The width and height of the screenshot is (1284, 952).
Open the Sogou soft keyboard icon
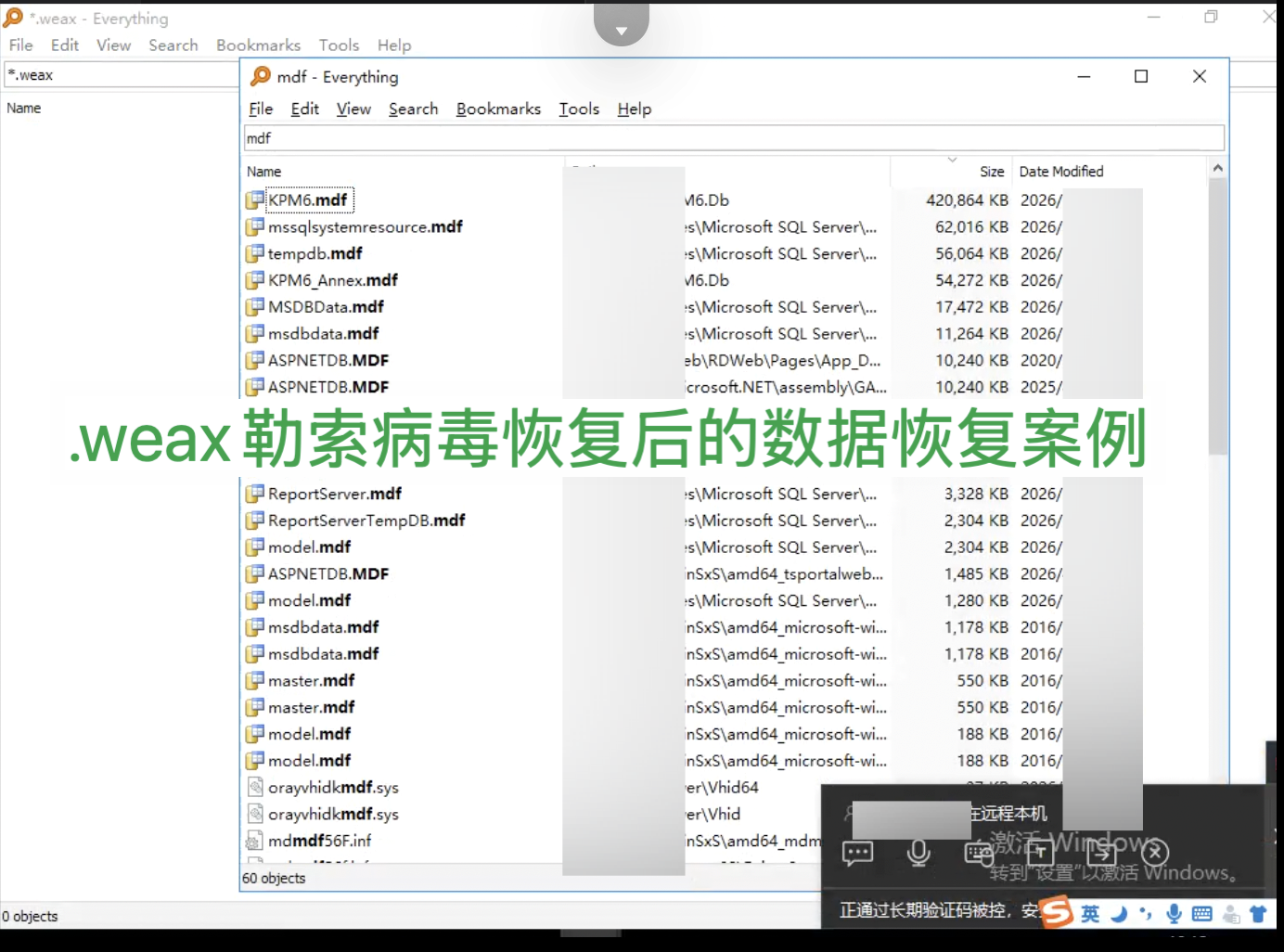click(x=1201, y=914)
